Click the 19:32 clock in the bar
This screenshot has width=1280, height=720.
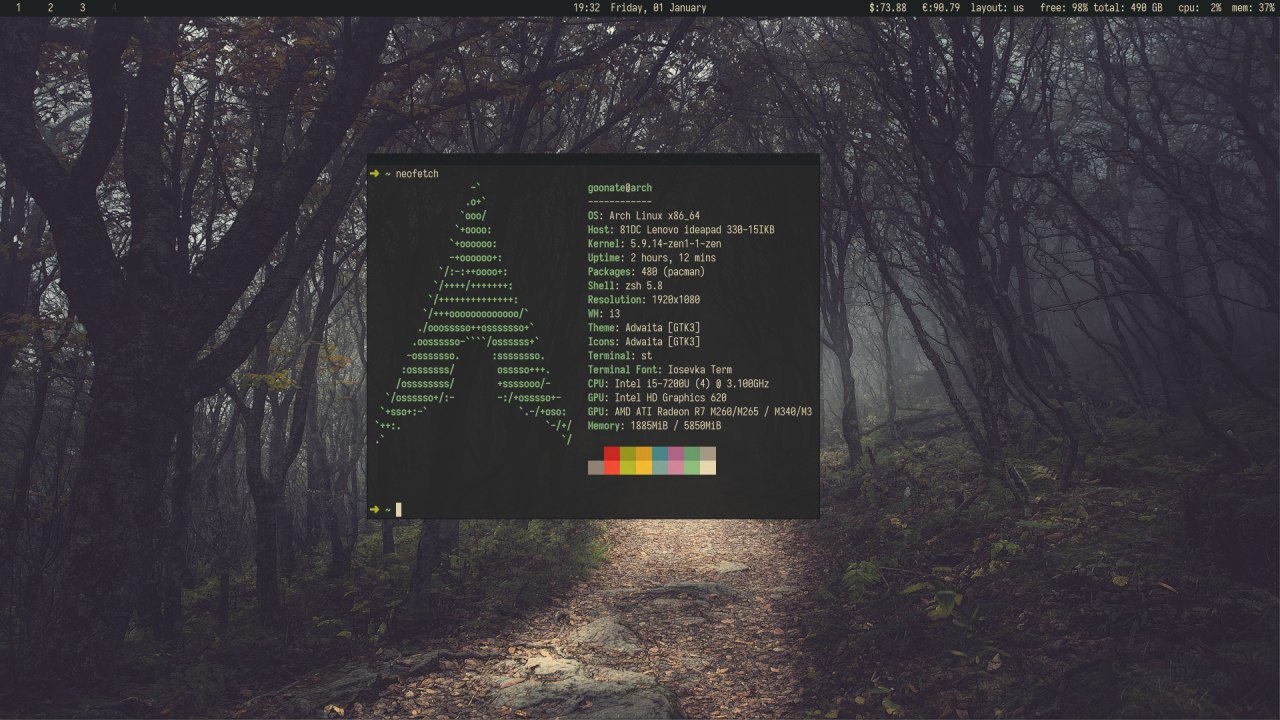click(587, 7)
